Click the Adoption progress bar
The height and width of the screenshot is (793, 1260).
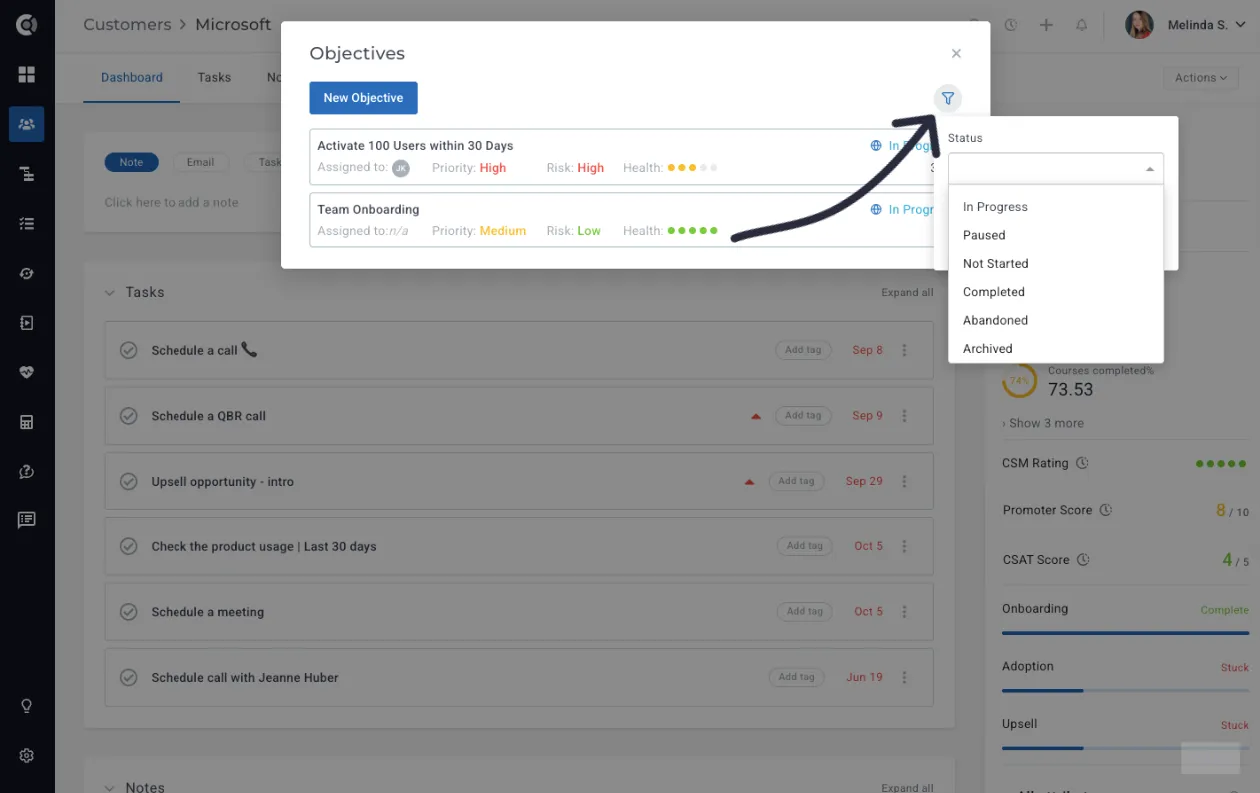coord(1125,691)
